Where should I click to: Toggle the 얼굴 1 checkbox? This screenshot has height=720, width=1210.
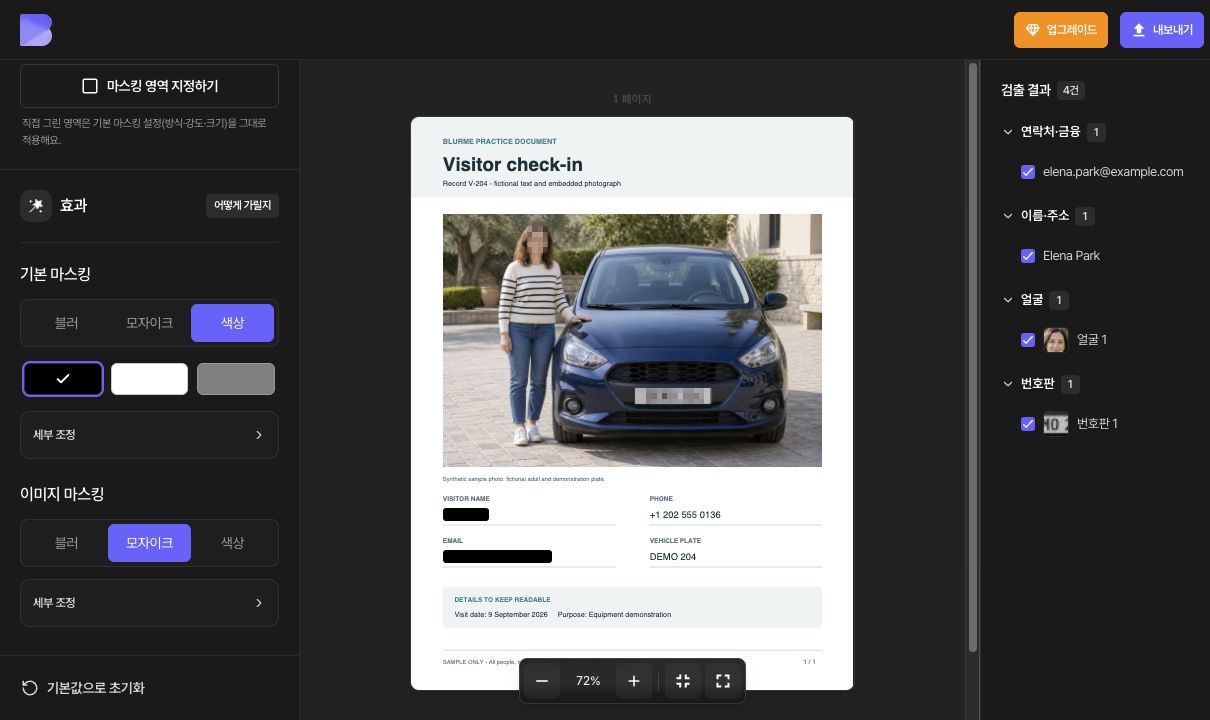[1028, 340]
